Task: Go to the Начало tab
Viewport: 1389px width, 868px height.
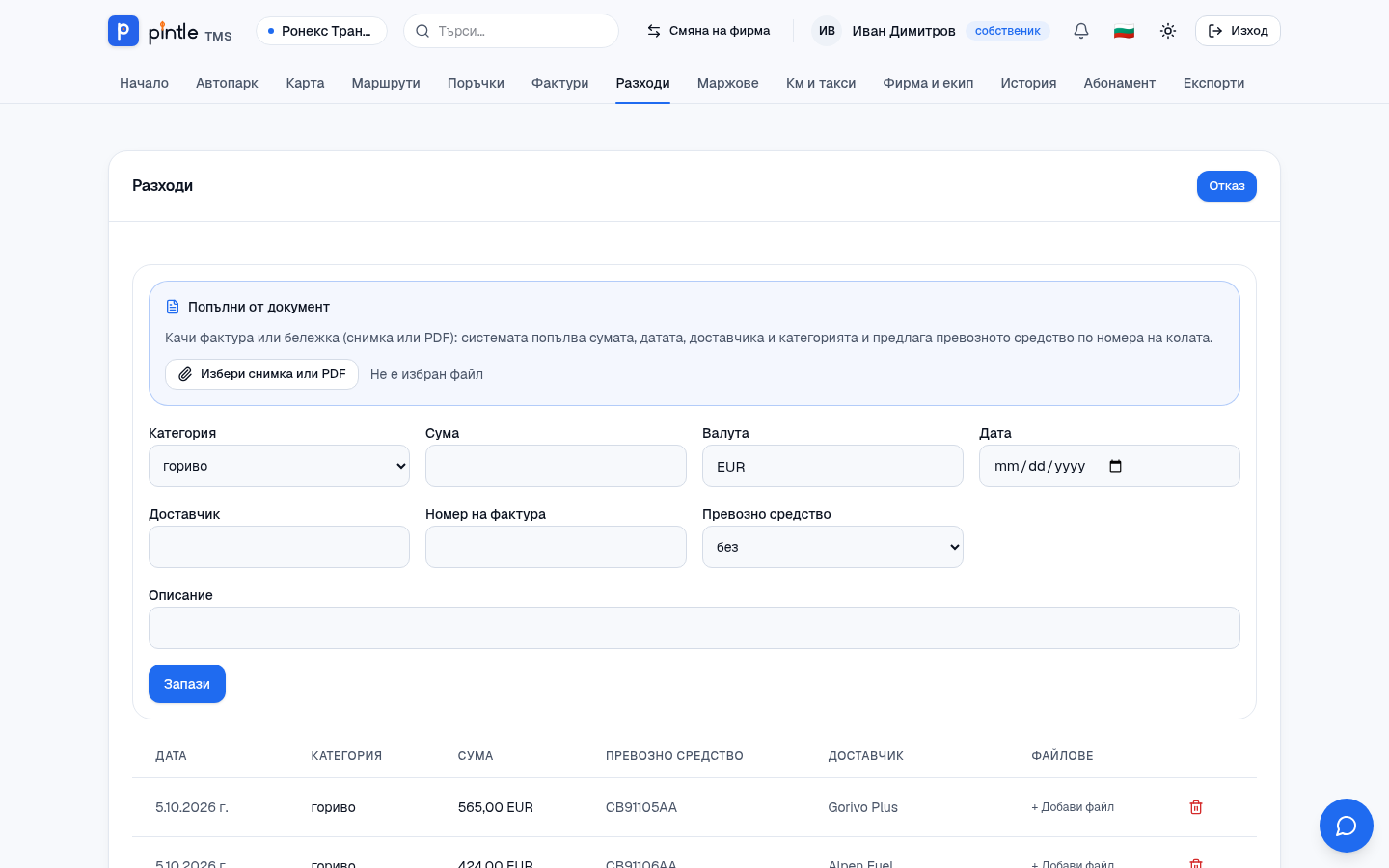Action: coord(144,83)
